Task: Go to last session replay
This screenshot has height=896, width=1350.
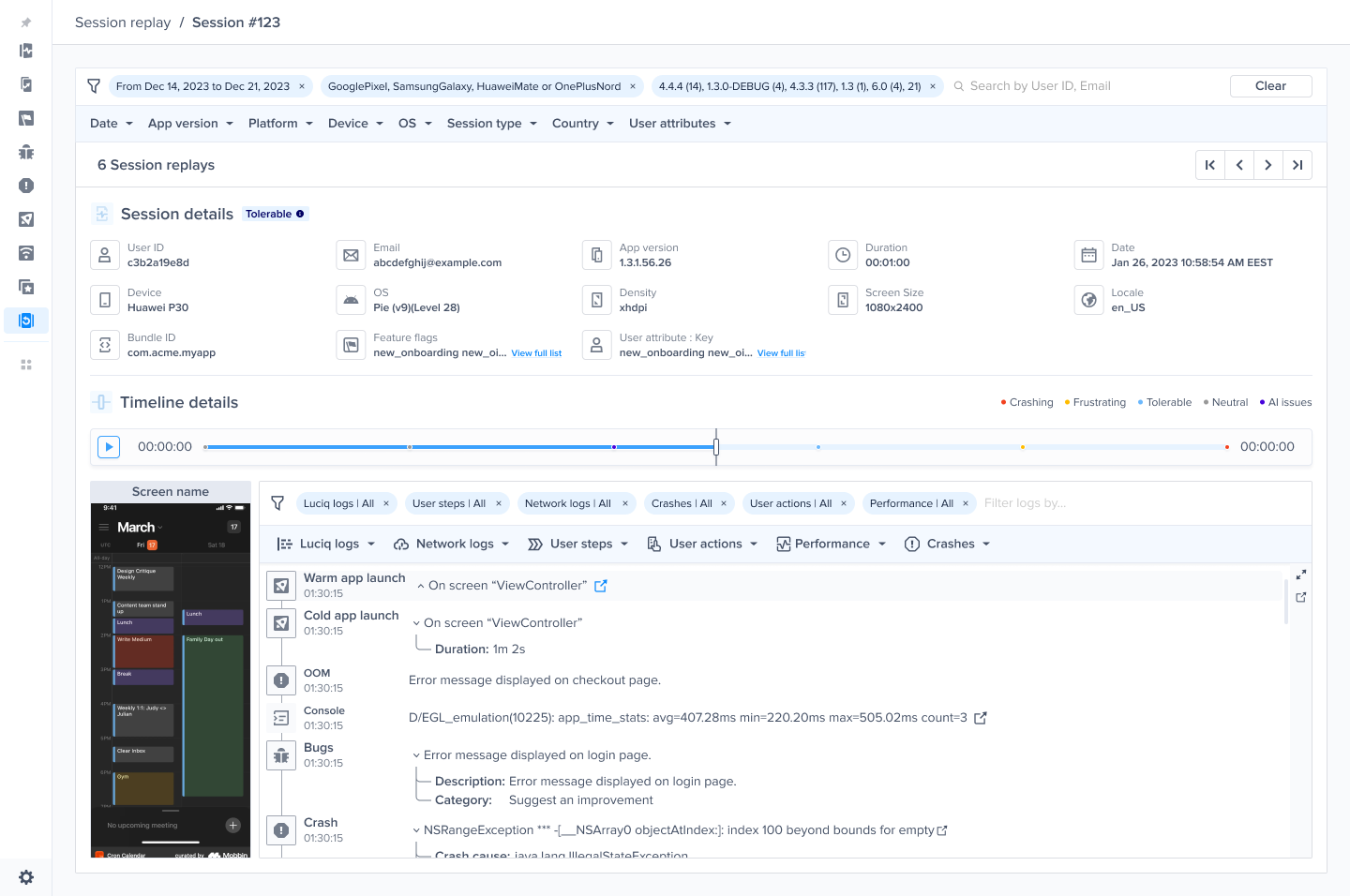Action: pos(1297,165)
